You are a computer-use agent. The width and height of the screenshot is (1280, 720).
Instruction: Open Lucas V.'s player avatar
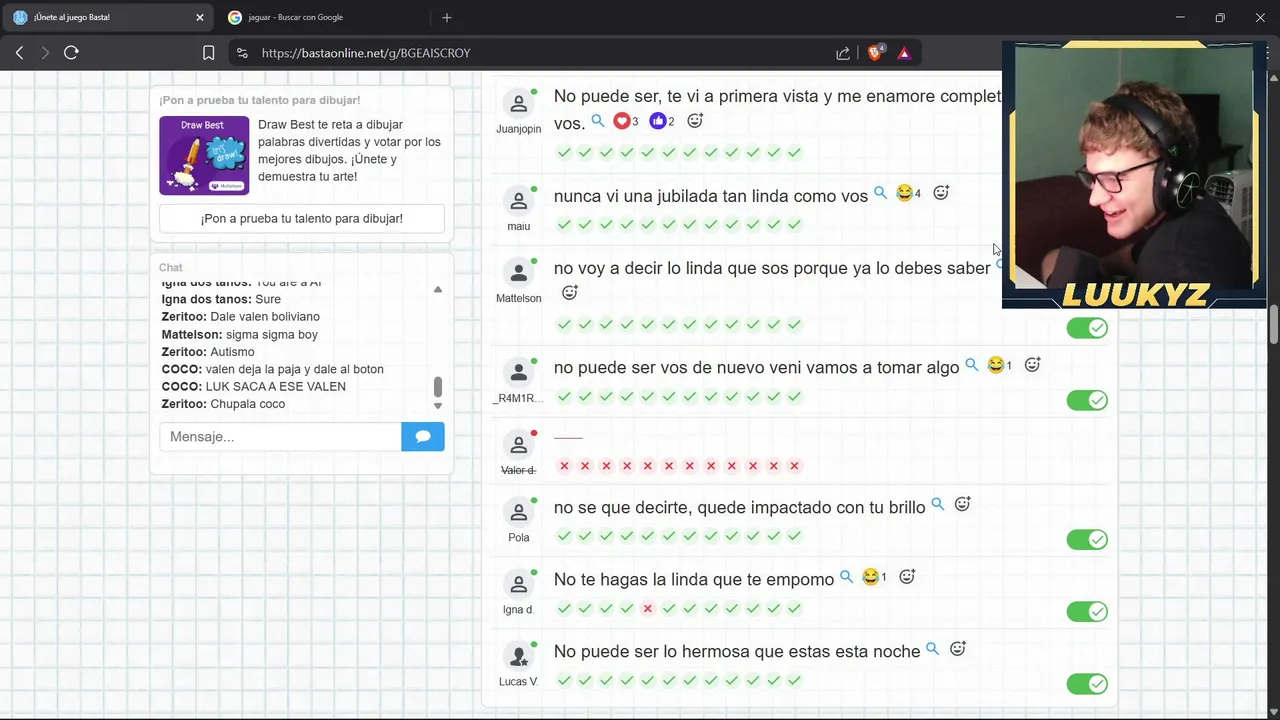518,657
